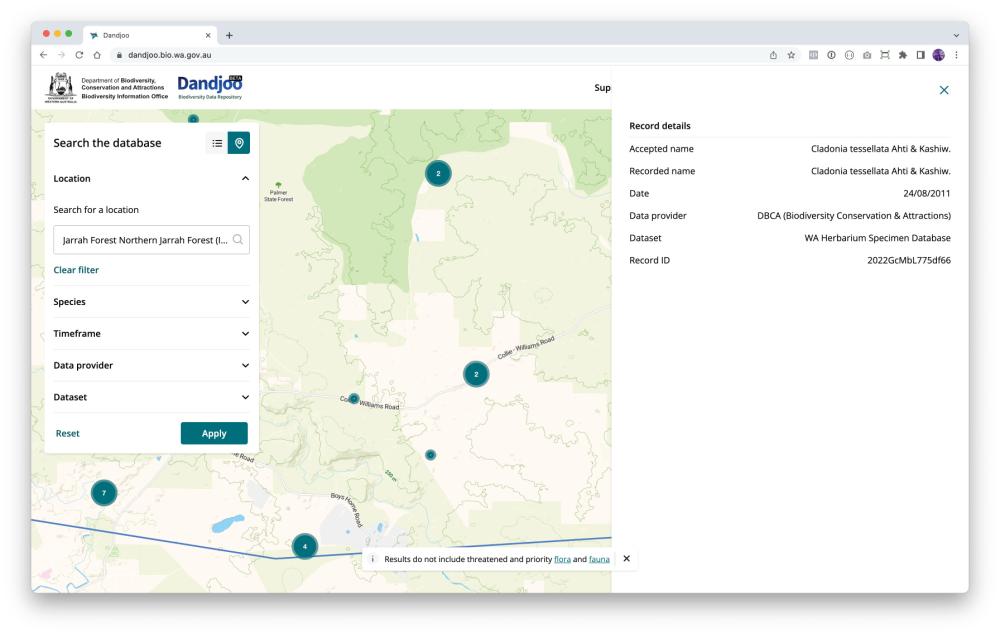Expand the Species filter

[151, 302]
